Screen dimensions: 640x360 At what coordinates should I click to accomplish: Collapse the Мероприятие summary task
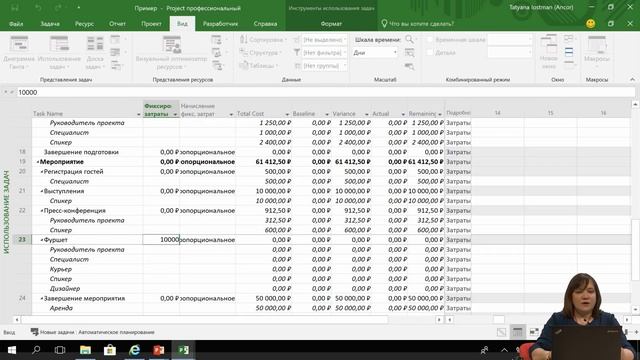[x=38, y=162]
